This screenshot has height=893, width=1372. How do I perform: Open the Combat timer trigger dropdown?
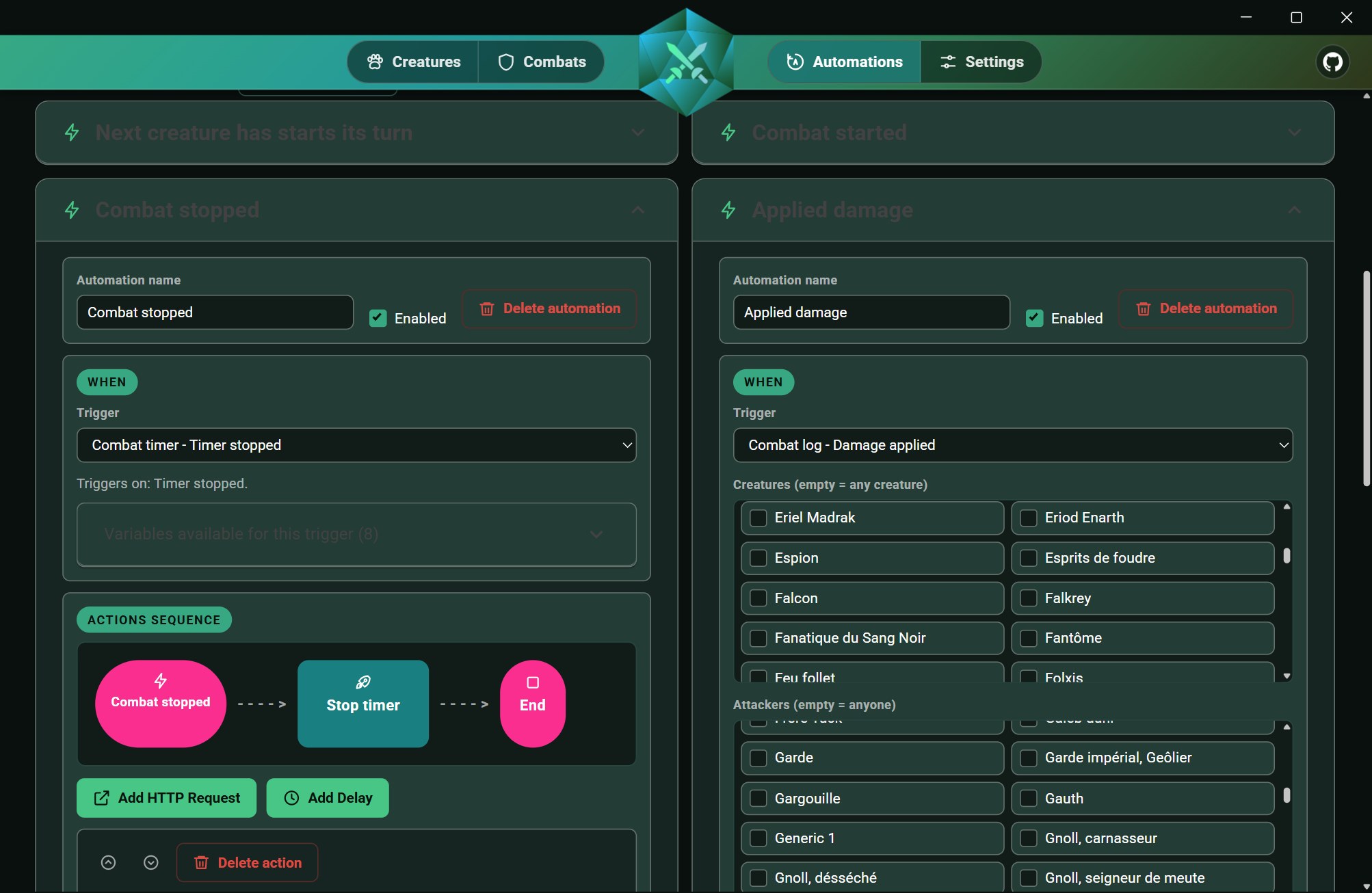tap(356, 445)
